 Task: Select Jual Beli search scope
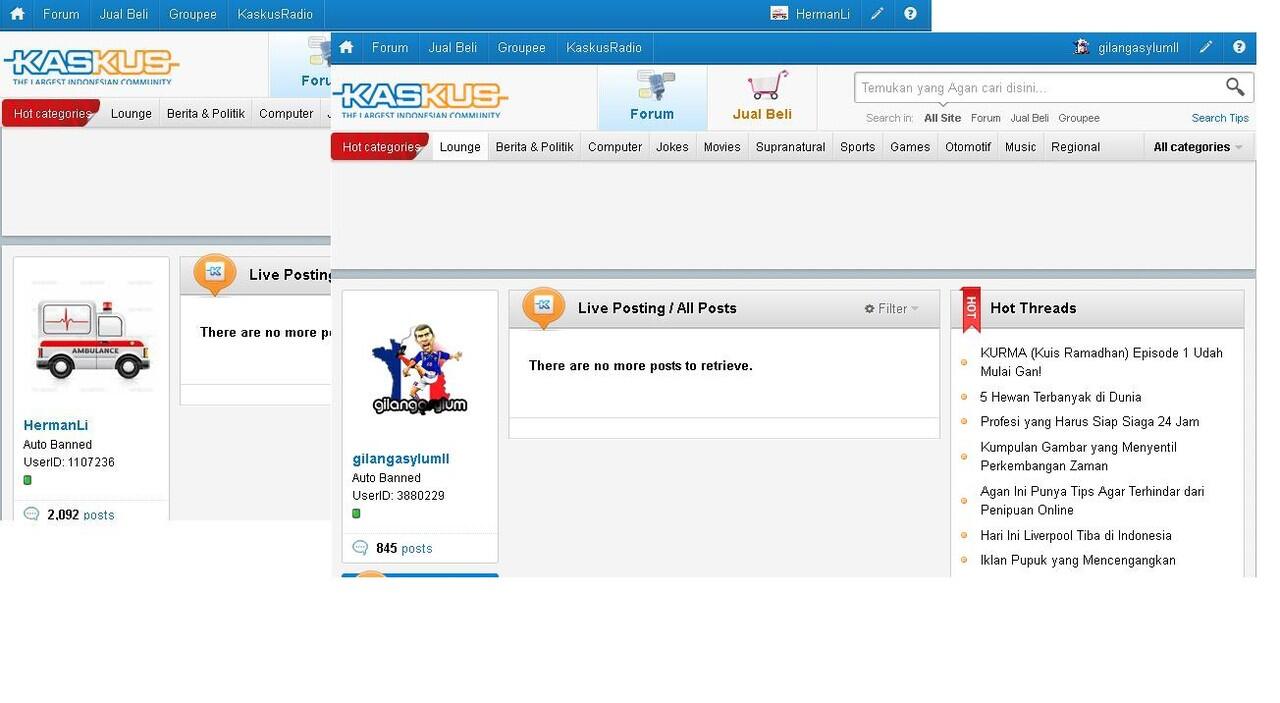1029,118
